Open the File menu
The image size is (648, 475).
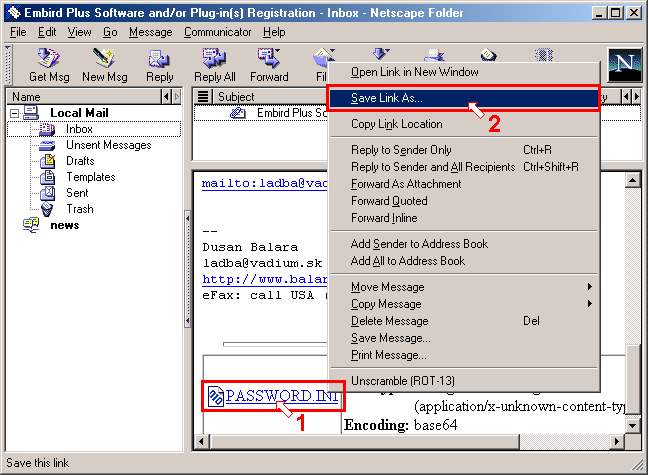[x=18, y=32]
